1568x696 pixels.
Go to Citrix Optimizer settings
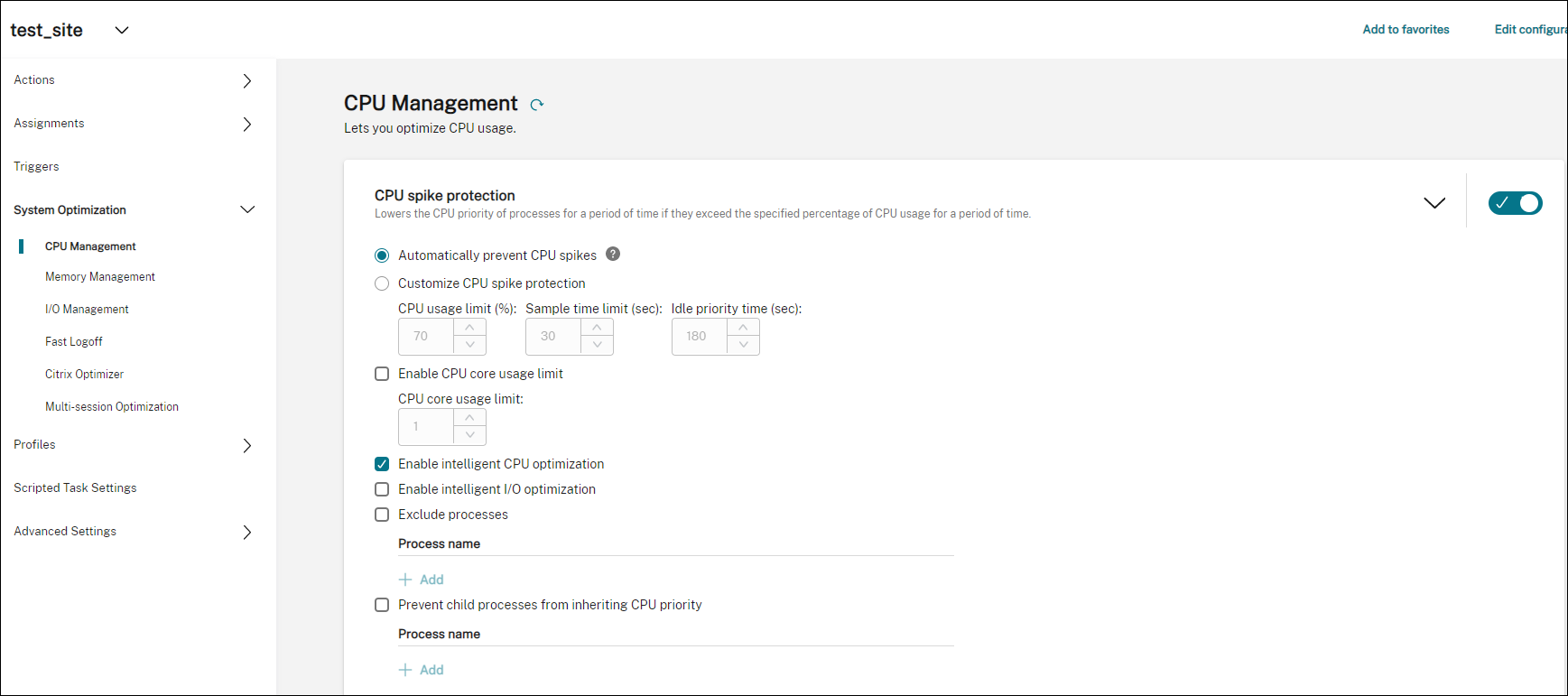[84, 375]
